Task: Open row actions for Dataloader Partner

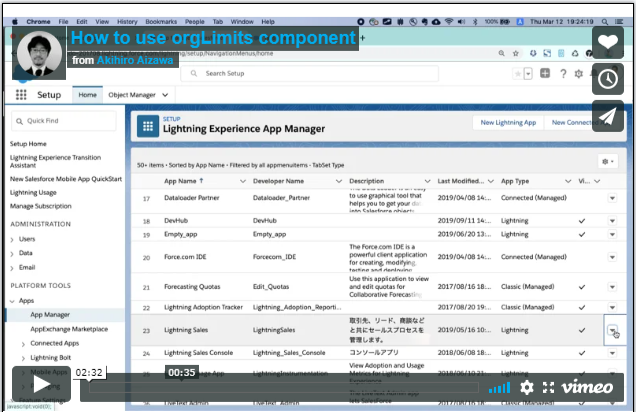Action: click(x=612, y=198)
